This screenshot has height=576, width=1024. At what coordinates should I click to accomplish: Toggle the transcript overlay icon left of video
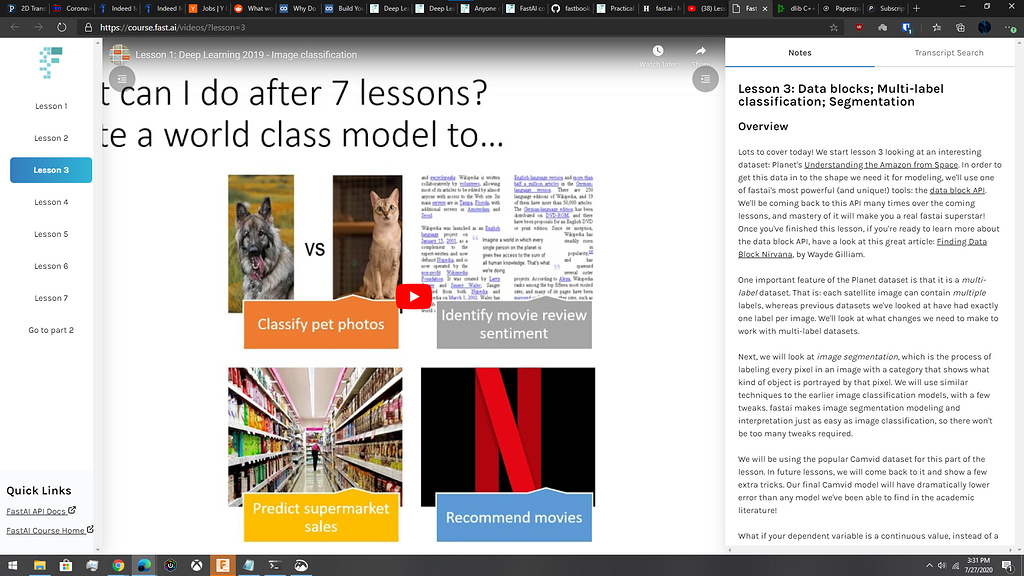tap(122, 77)
